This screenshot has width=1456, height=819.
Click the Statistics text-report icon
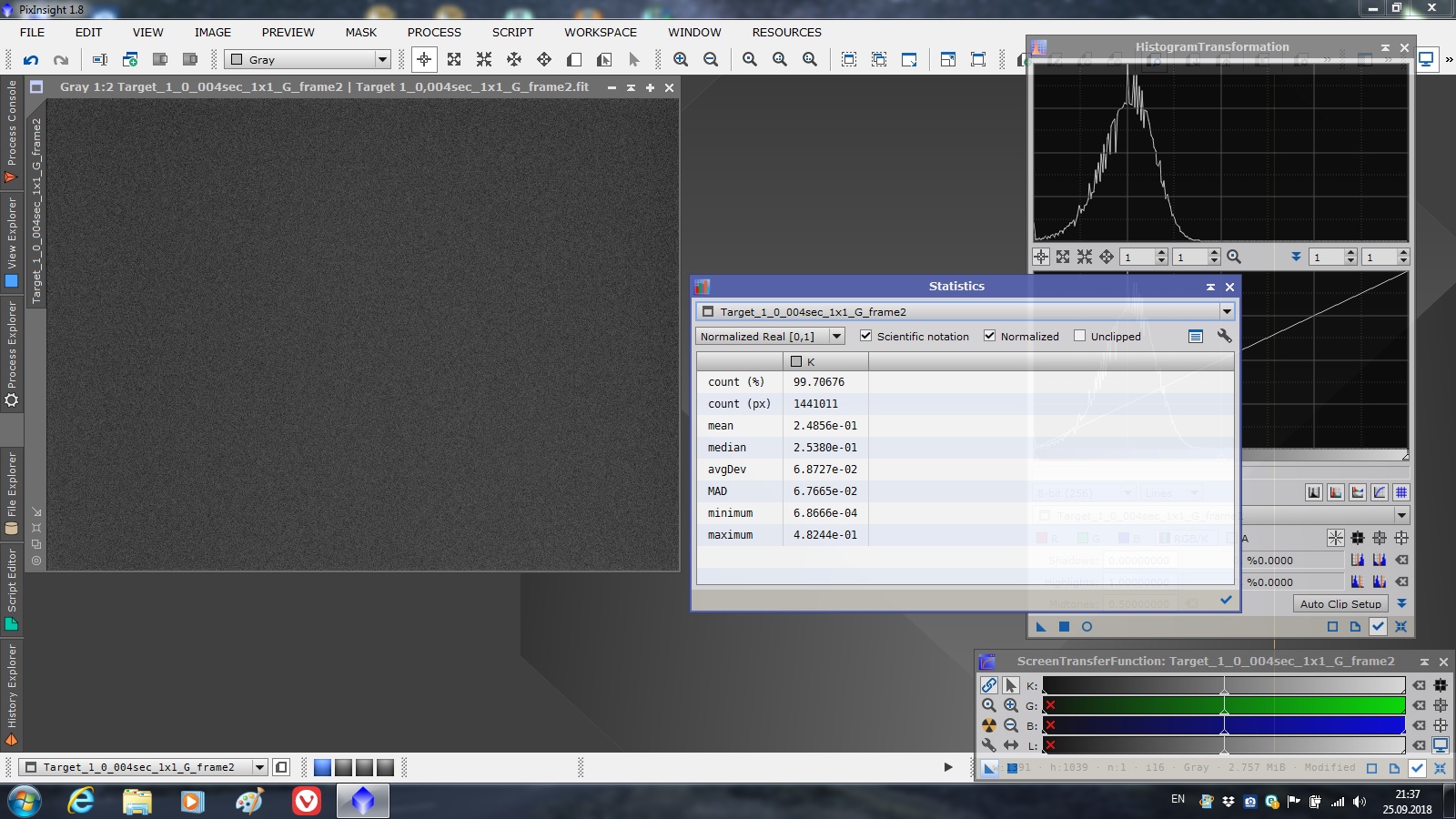[1196, 336]
